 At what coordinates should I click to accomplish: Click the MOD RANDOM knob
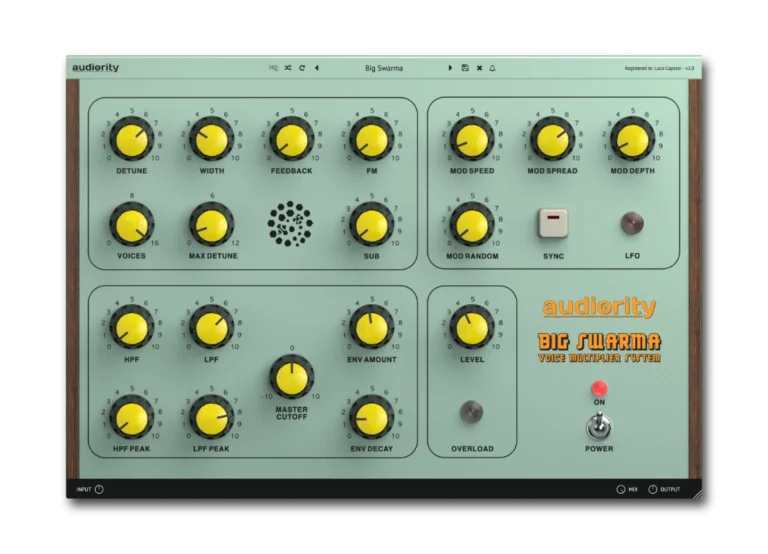click(472, 225)
